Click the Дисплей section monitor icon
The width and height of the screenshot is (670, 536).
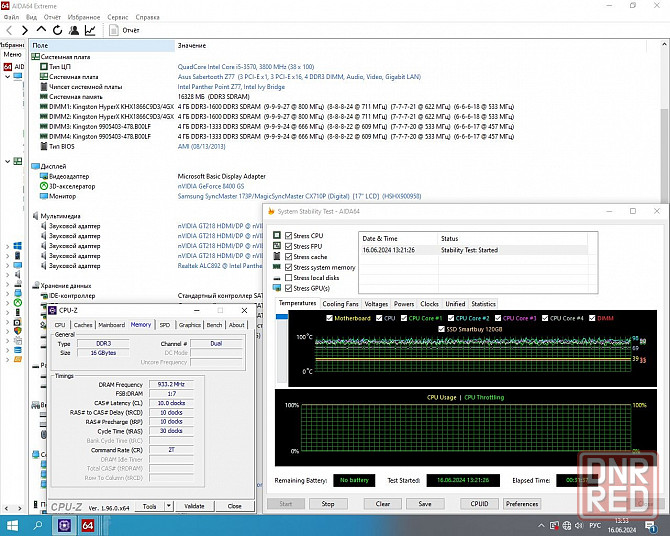point(35,166)
